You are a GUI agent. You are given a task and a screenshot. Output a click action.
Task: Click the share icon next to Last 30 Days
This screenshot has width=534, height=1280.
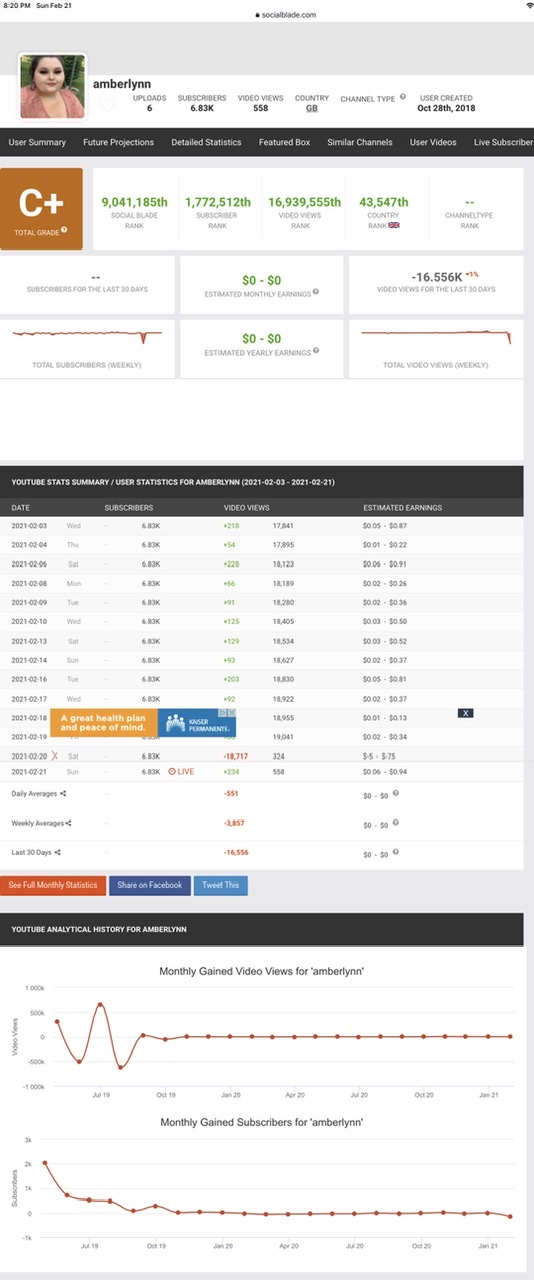click(57, 852)
